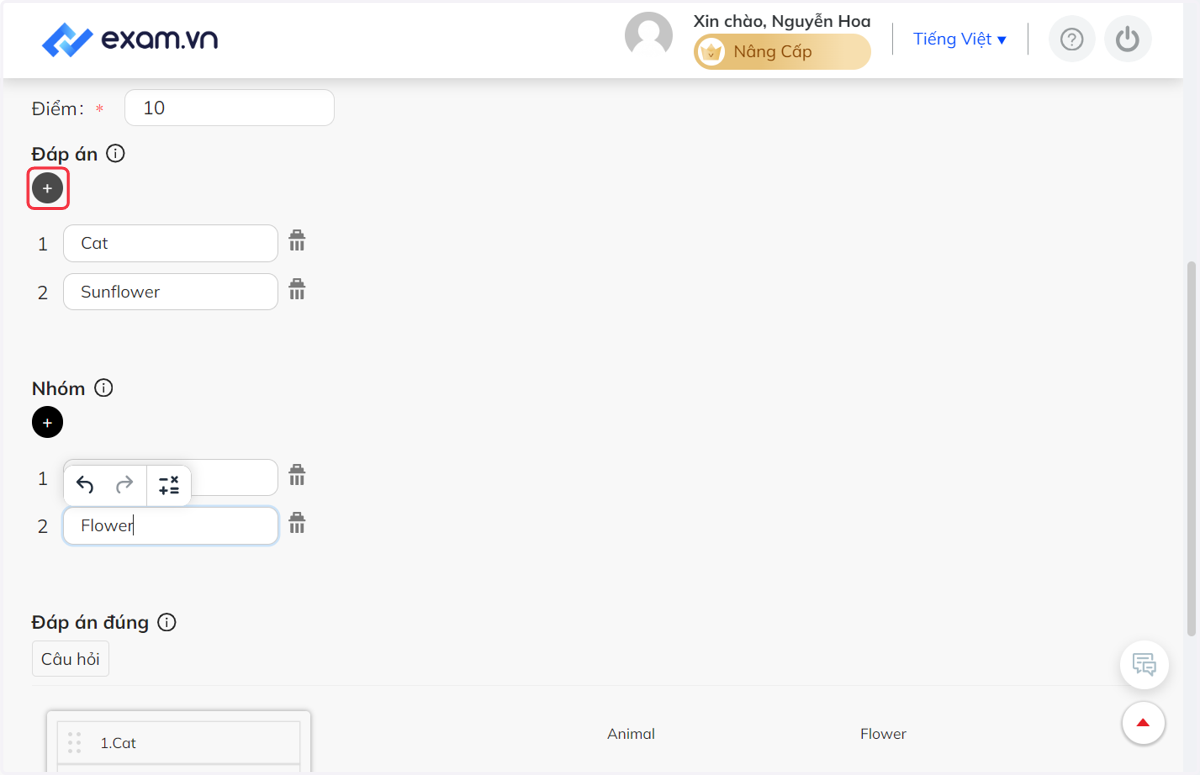
Task: Click the Nâng Cấp upgrade button
Action: coord(782,52)
